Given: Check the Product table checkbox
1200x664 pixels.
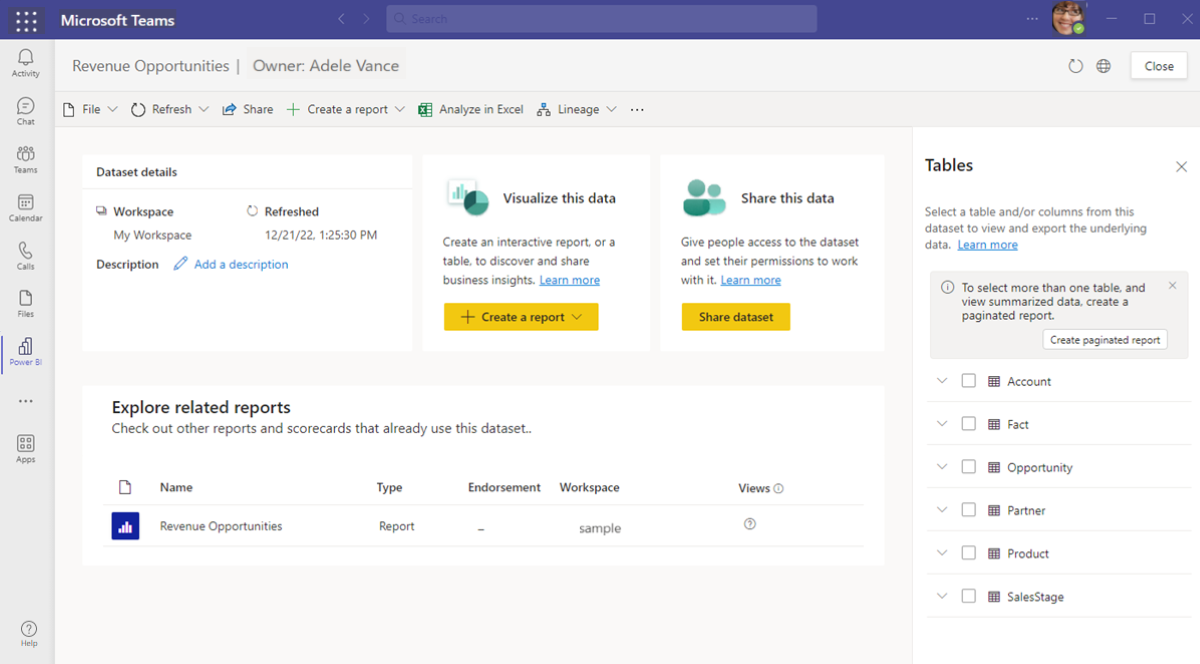Looking at the screenshot, I should coord(968,553).
